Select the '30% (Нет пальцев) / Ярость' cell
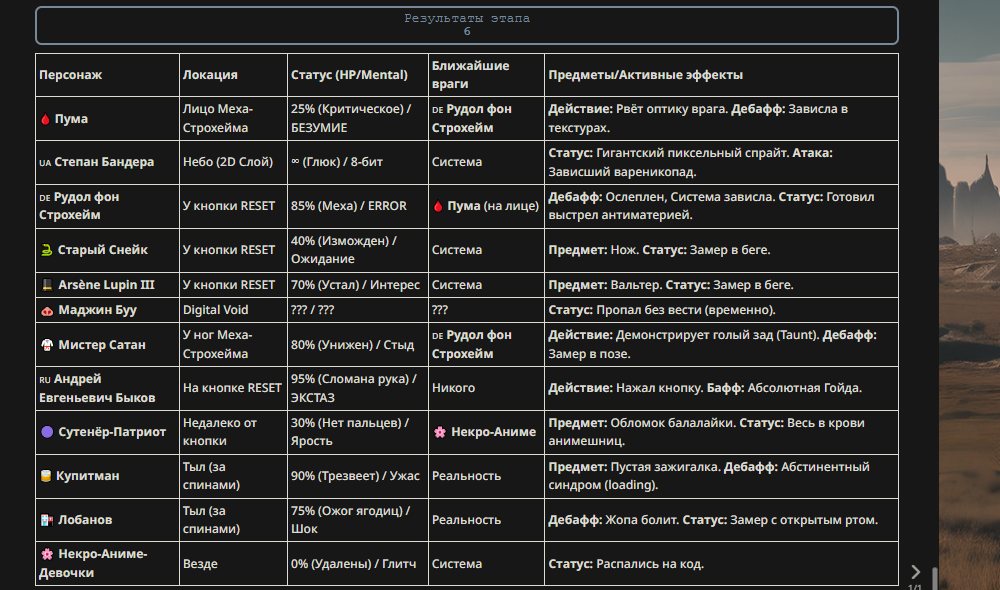The height and width of the screenshot is (590, 1000). point(358,432)
